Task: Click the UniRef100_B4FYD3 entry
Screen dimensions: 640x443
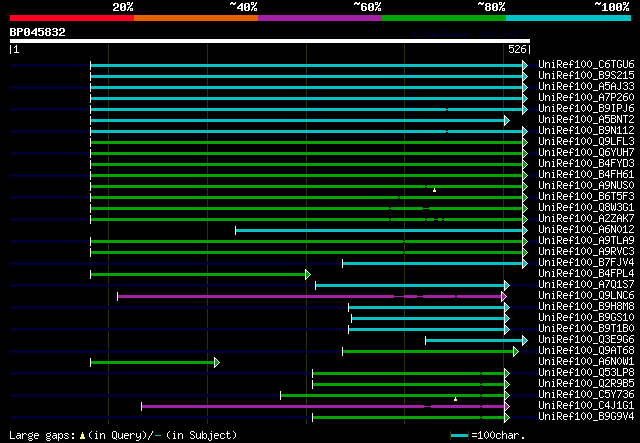Action: tap(586, 163)
